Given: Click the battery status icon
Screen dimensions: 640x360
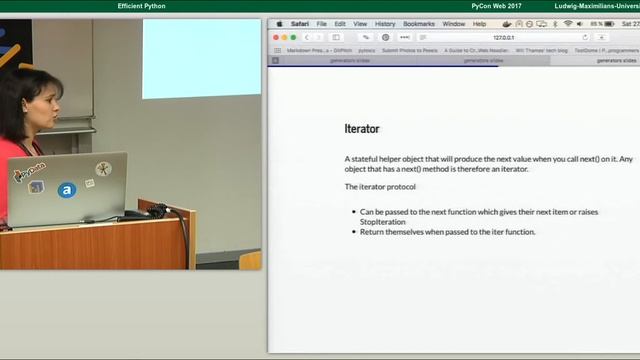Looking at the screenshot, I should pyautogui.click(x=609, y=24).
